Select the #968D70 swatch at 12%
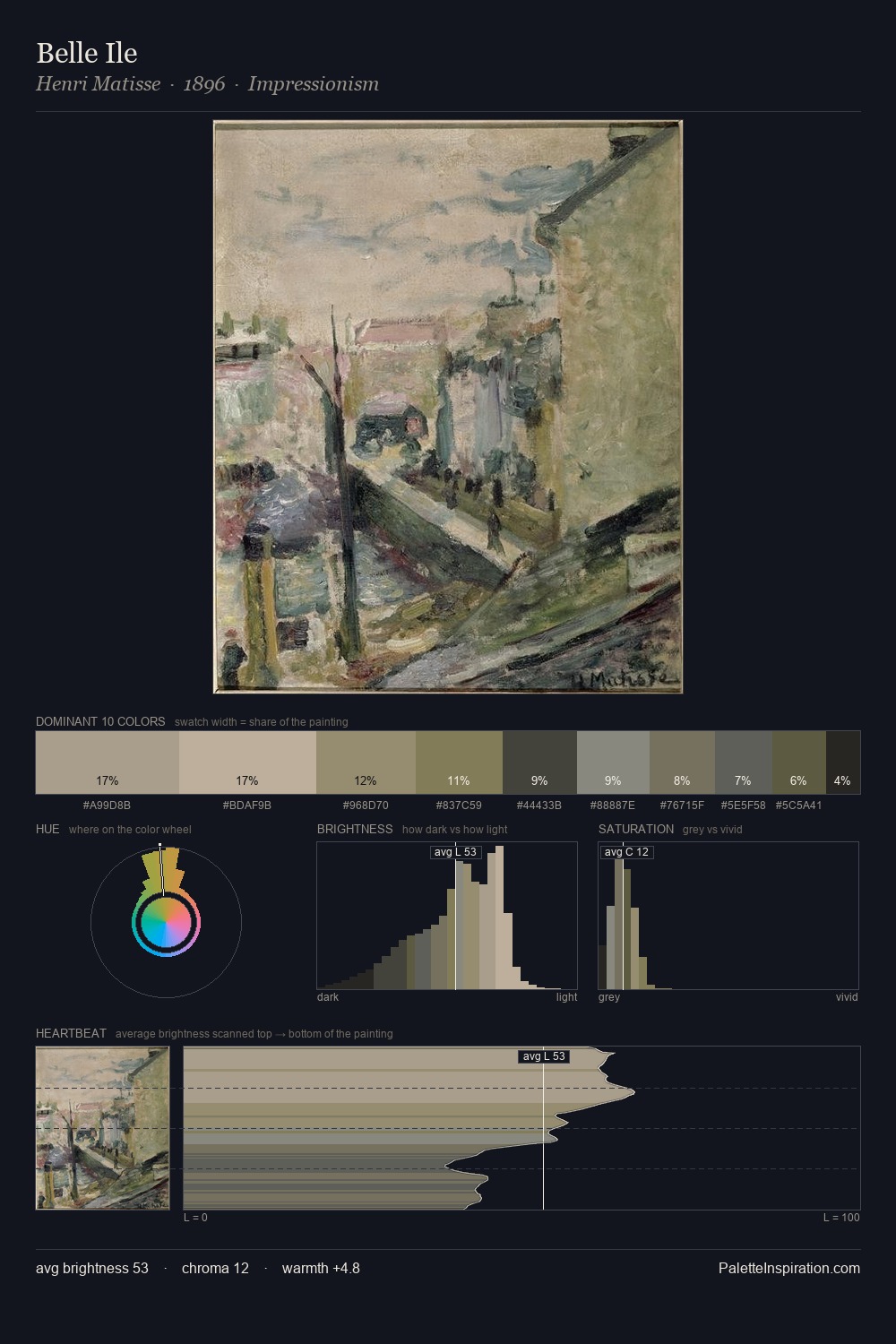Image resolution: width=896 pixels, height=1344 pixels. tap(366, 762)
